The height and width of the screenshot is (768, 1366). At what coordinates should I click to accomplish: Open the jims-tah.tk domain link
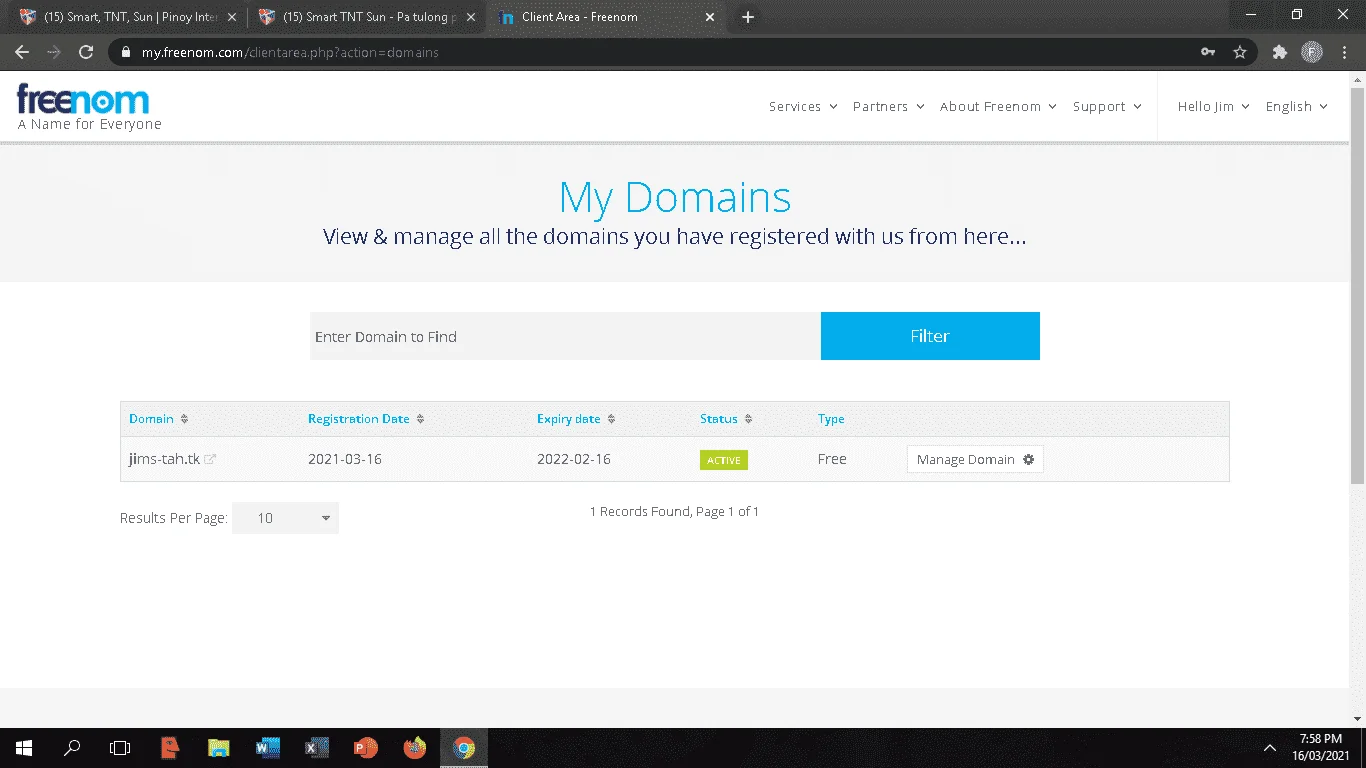click(x=164, y=460)
